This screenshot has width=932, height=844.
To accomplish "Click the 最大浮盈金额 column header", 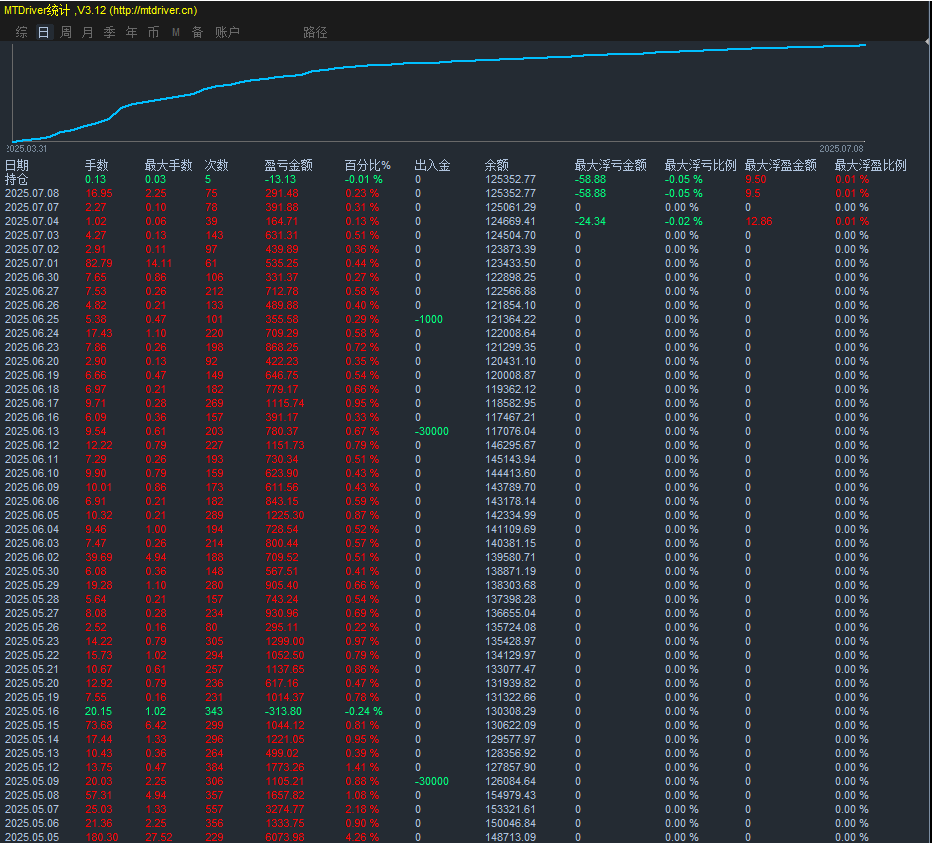I will click(x=780, y=165).
